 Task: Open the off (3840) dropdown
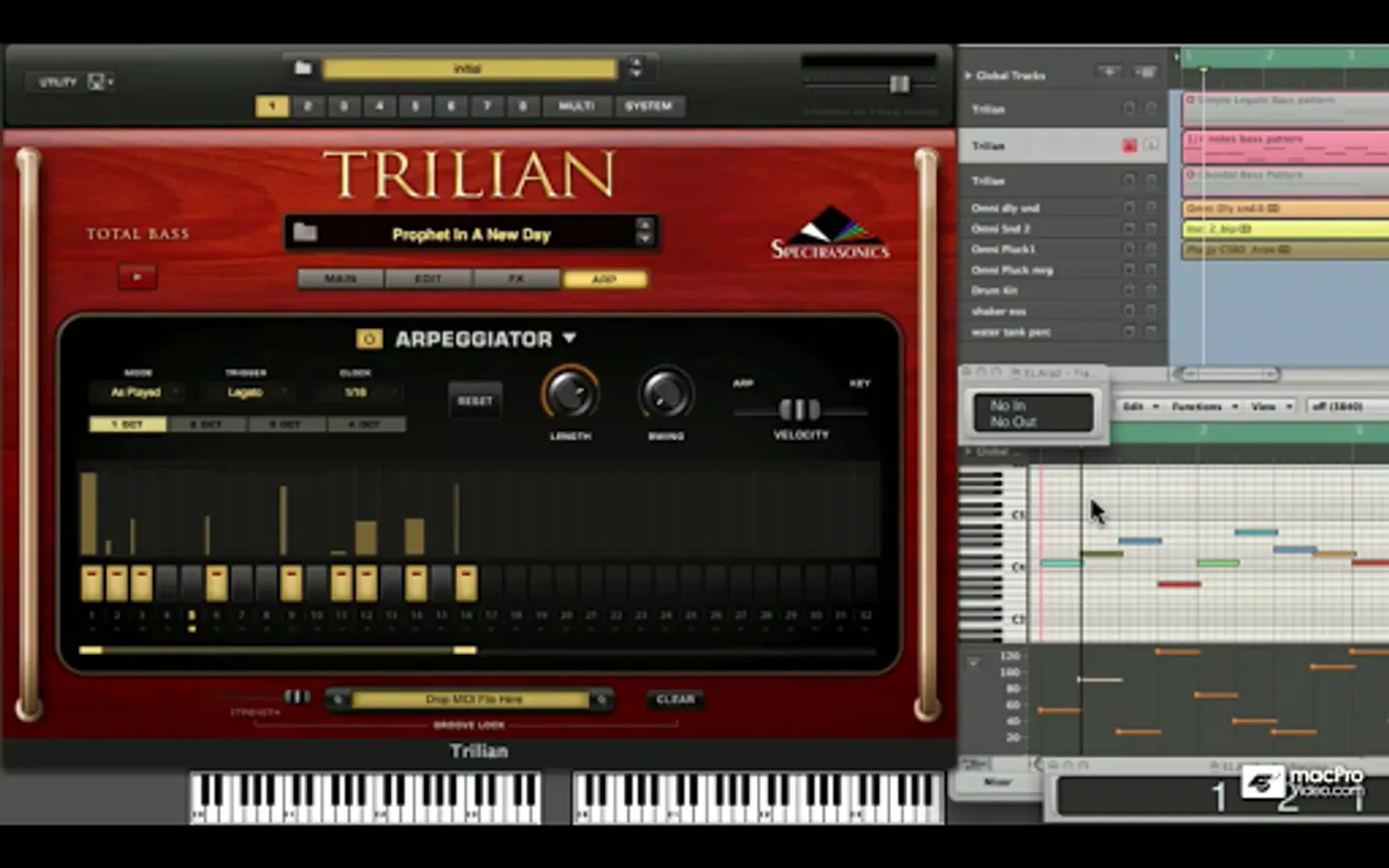click(1347, 407)
